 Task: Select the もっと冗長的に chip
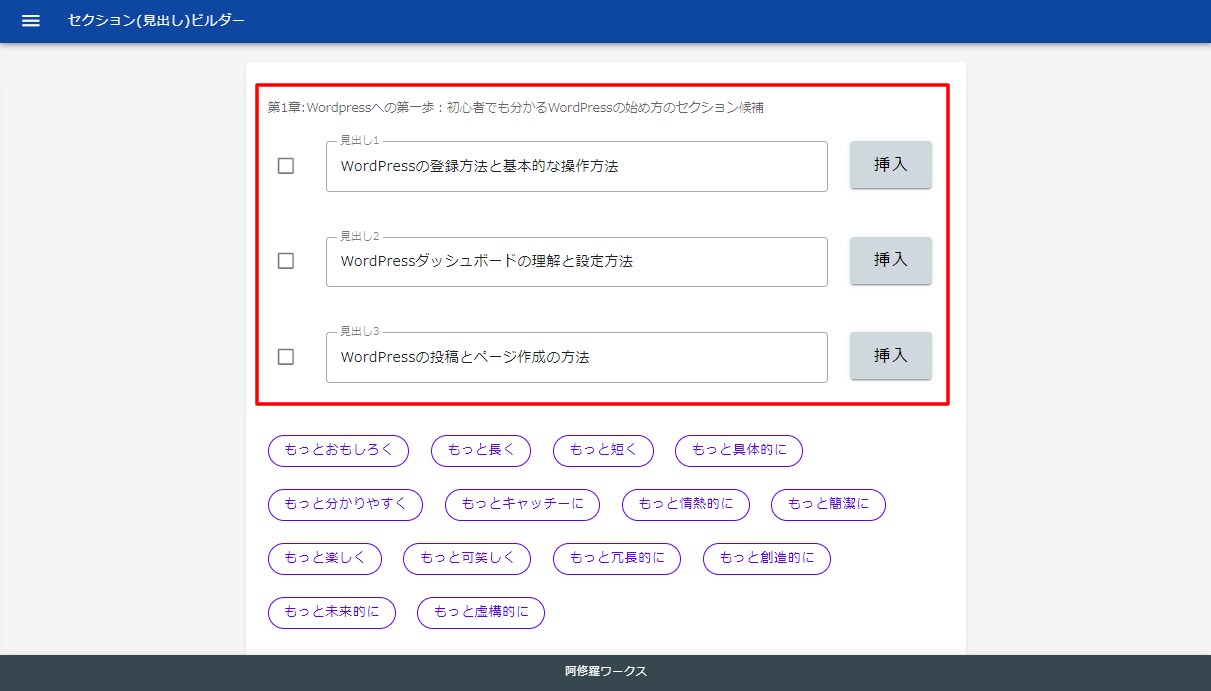617,559
